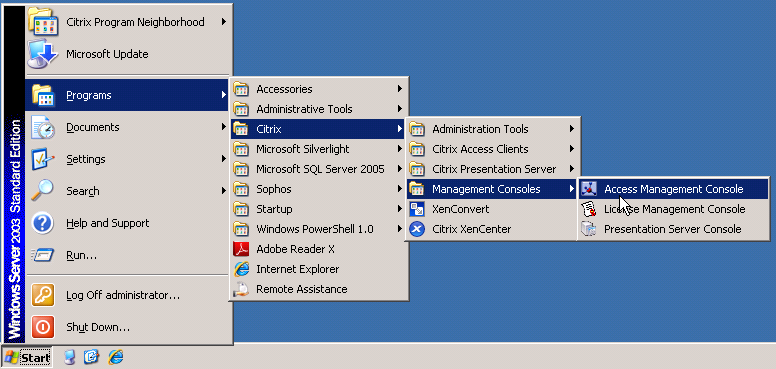Click Internet Explorer quick launch icon
776x369 pixels.
pos(116,357)
